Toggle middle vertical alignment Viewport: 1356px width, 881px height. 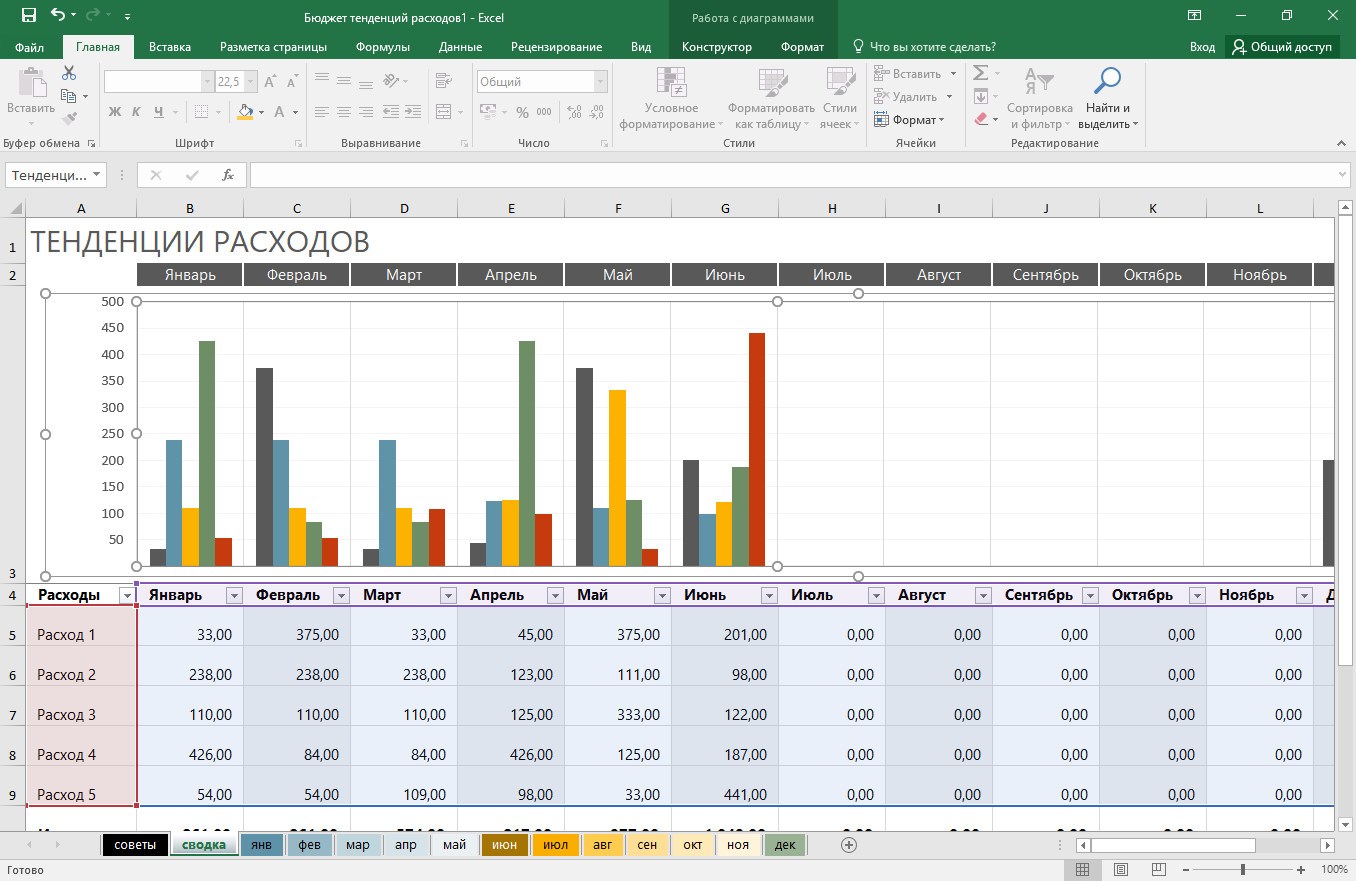[x=344, y=82]
